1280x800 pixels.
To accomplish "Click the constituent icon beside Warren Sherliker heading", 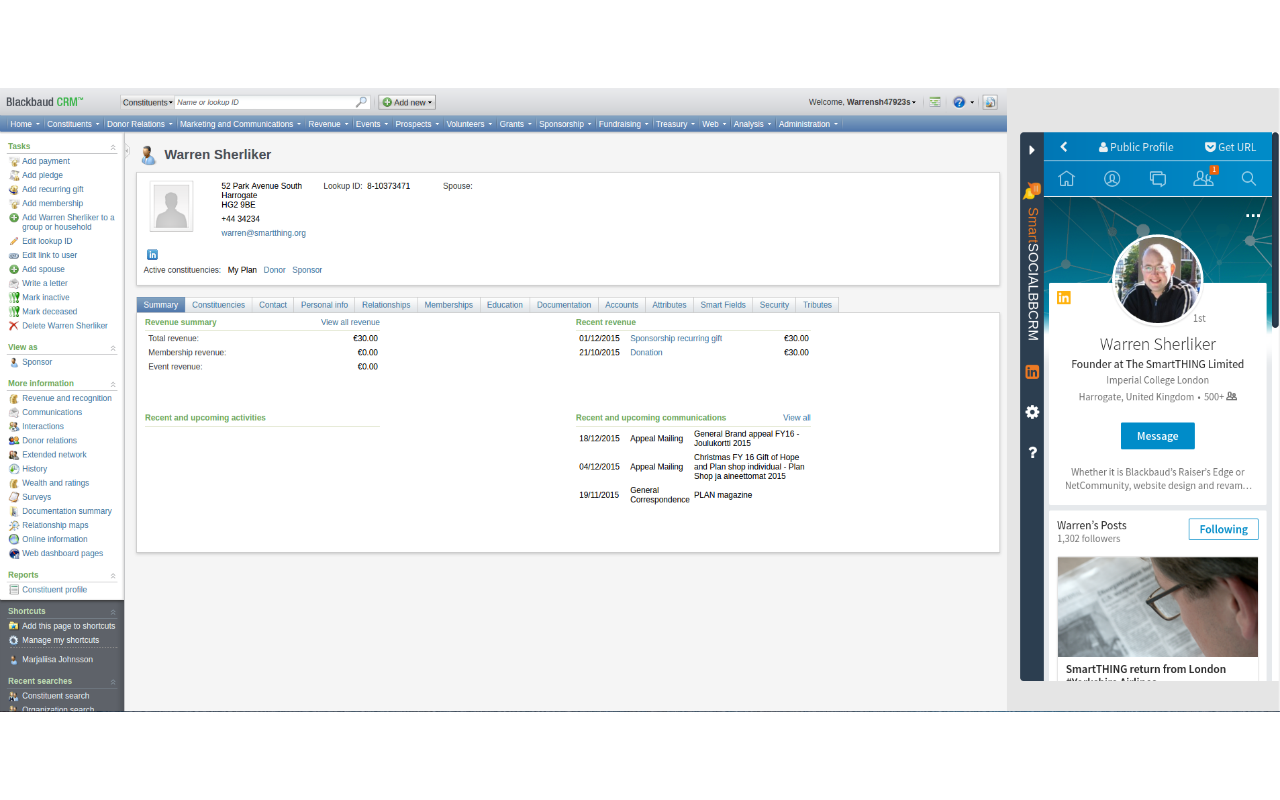I will [x=148, y=155].
